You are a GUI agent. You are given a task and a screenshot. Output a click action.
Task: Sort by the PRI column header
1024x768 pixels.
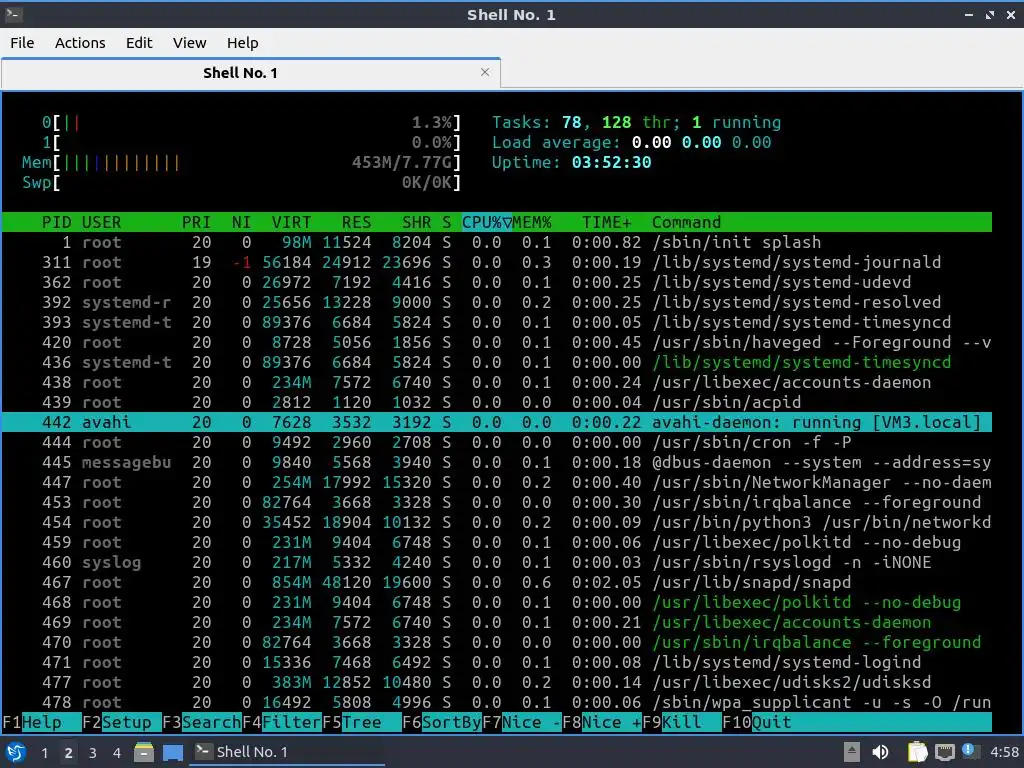pos(197,222)
